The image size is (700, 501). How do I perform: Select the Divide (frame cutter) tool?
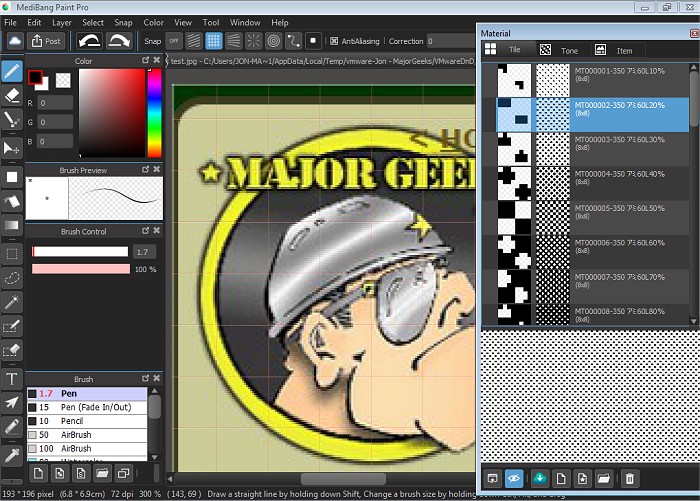12,427
